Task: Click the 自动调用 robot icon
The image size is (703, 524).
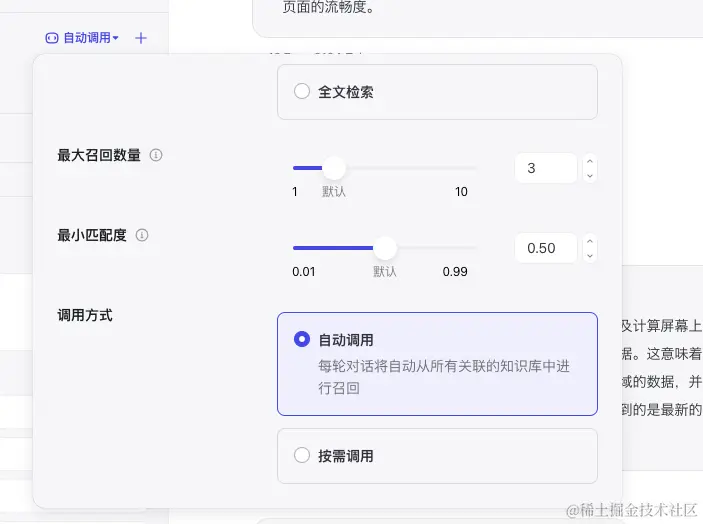Action: [x=52, y=38]
